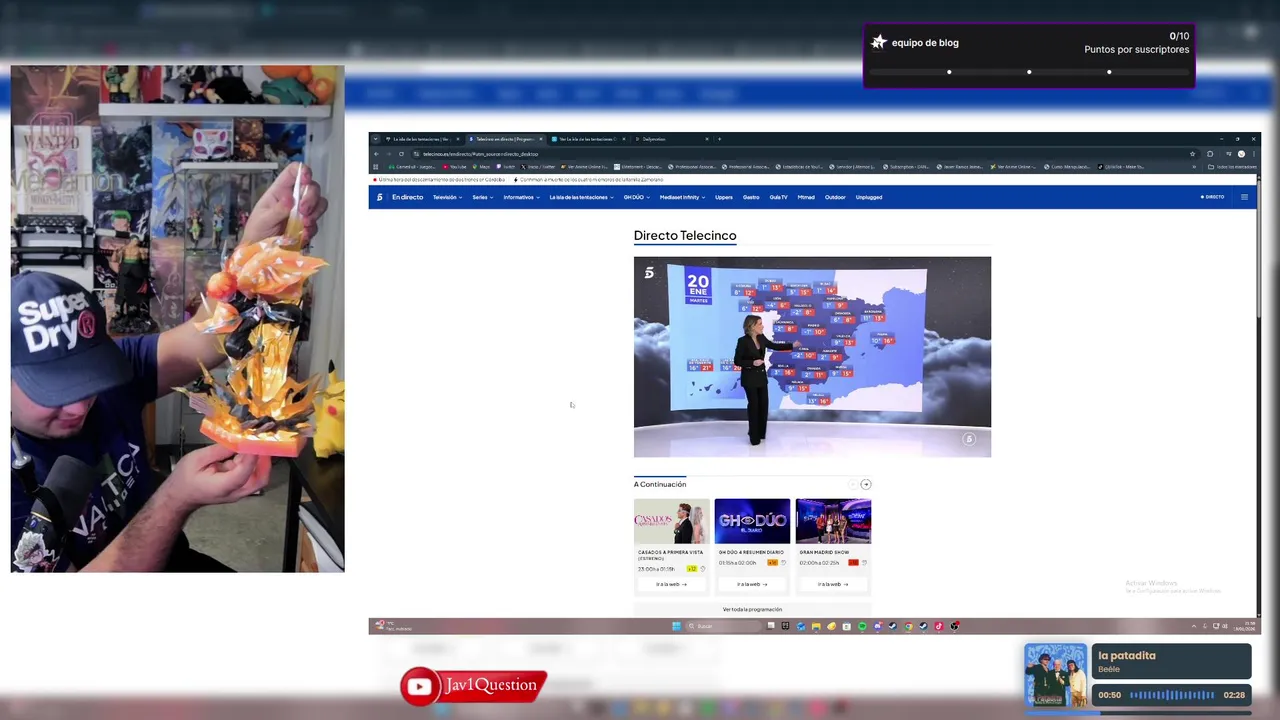The width and height of the screenshot is (1280, 720).
Task: Go back with the browser back arrow
Action: [376, 154]
